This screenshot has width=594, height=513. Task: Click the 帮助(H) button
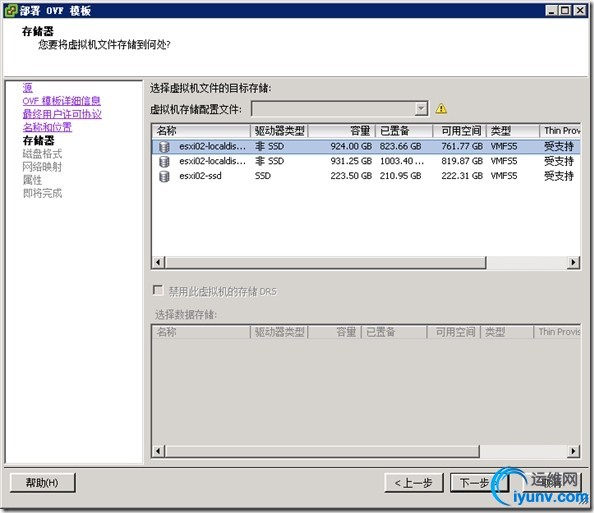pos(42,483)
